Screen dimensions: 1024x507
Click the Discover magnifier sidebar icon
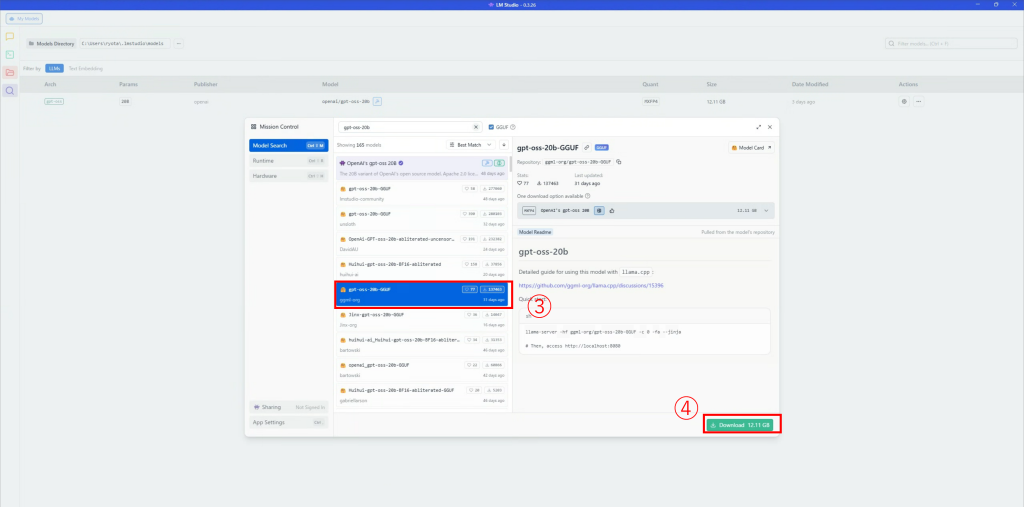[10, 90]
